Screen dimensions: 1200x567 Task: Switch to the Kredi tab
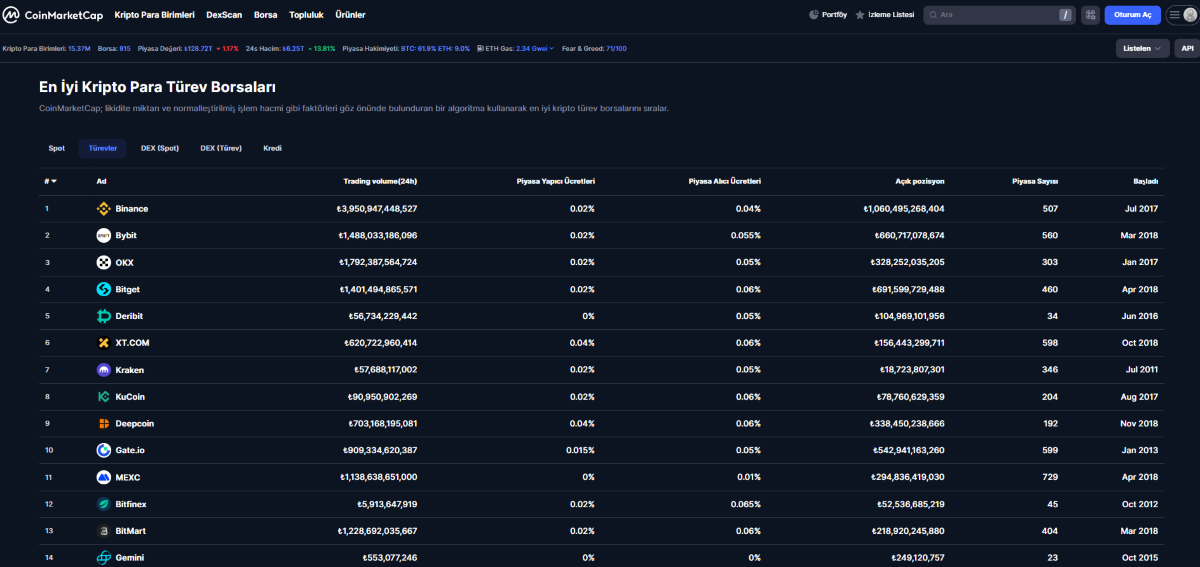pyautogui.click(x=272, y=148)
